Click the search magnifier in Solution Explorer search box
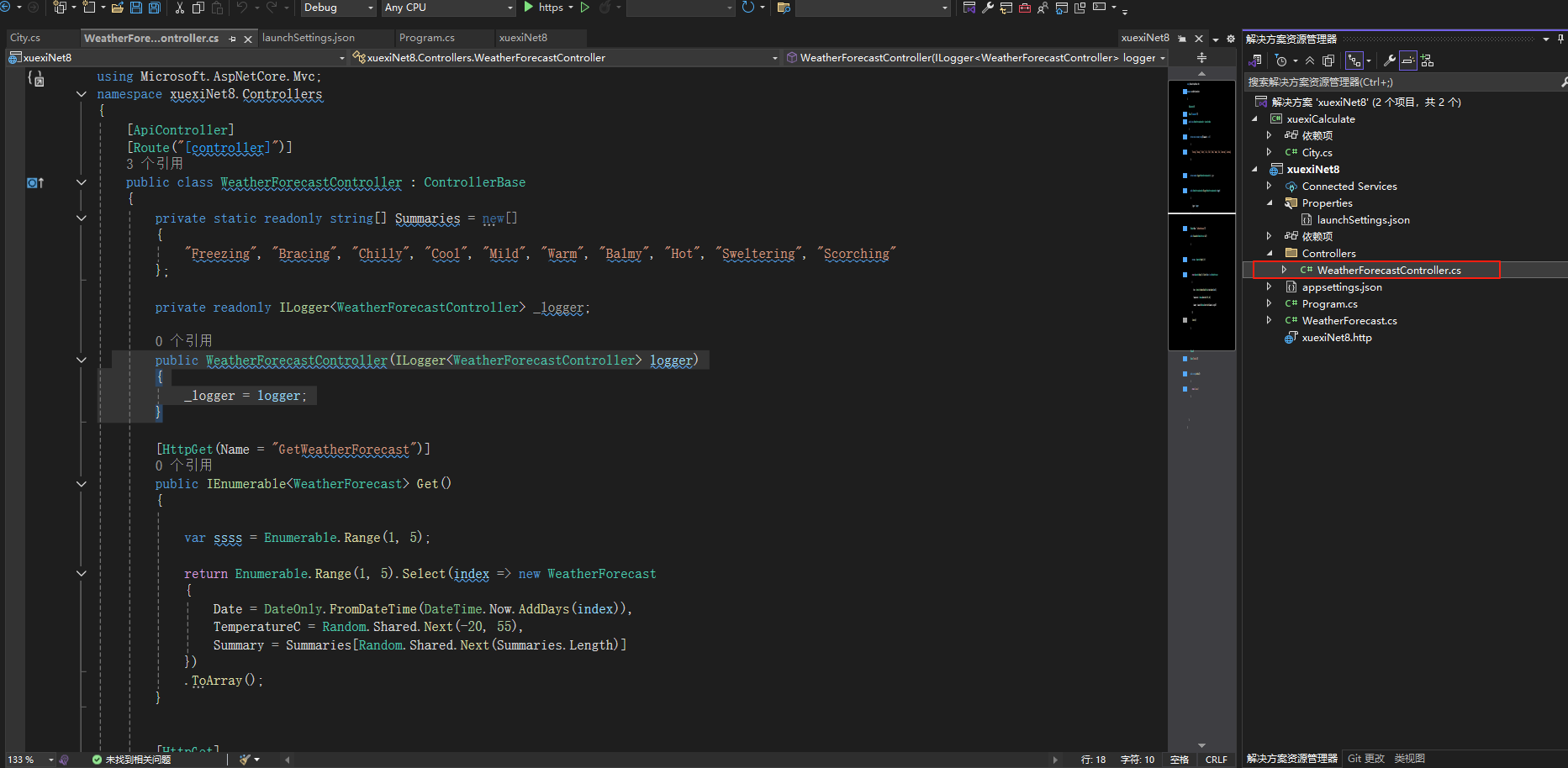 [x=1563, y=82]
